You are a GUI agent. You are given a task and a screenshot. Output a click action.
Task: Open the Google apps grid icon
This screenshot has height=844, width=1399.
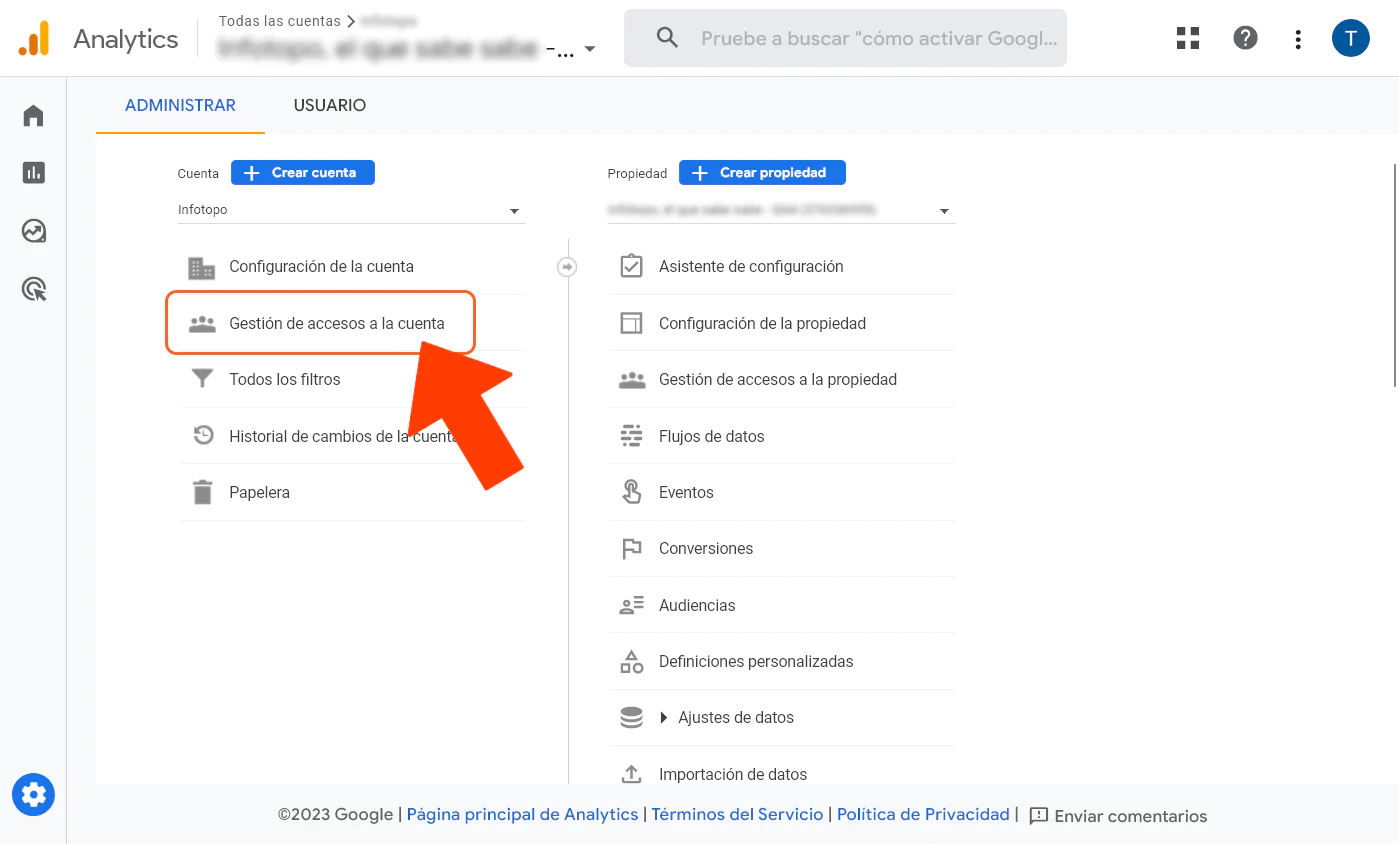1187,37
